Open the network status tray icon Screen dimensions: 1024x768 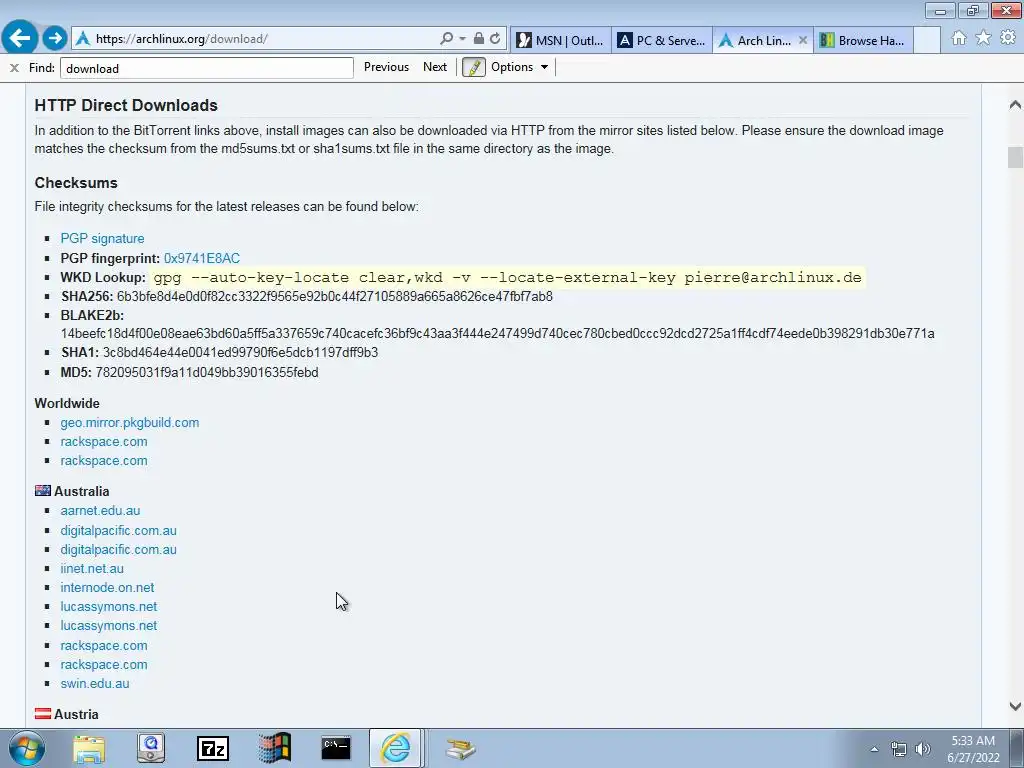(x=899, y=749)
